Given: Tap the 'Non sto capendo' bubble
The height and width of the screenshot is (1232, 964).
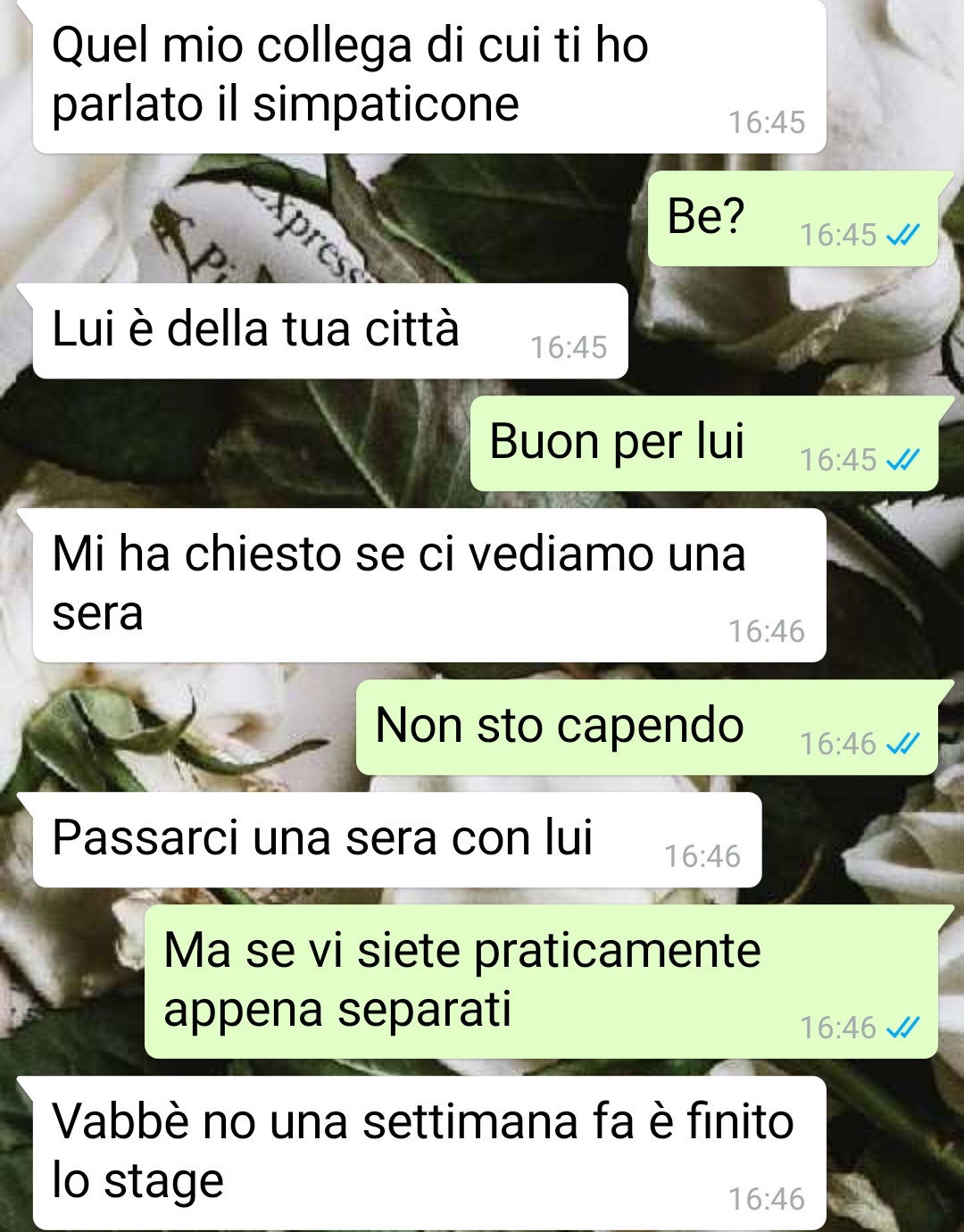Looking at the screenshot, I should (647, 727).
